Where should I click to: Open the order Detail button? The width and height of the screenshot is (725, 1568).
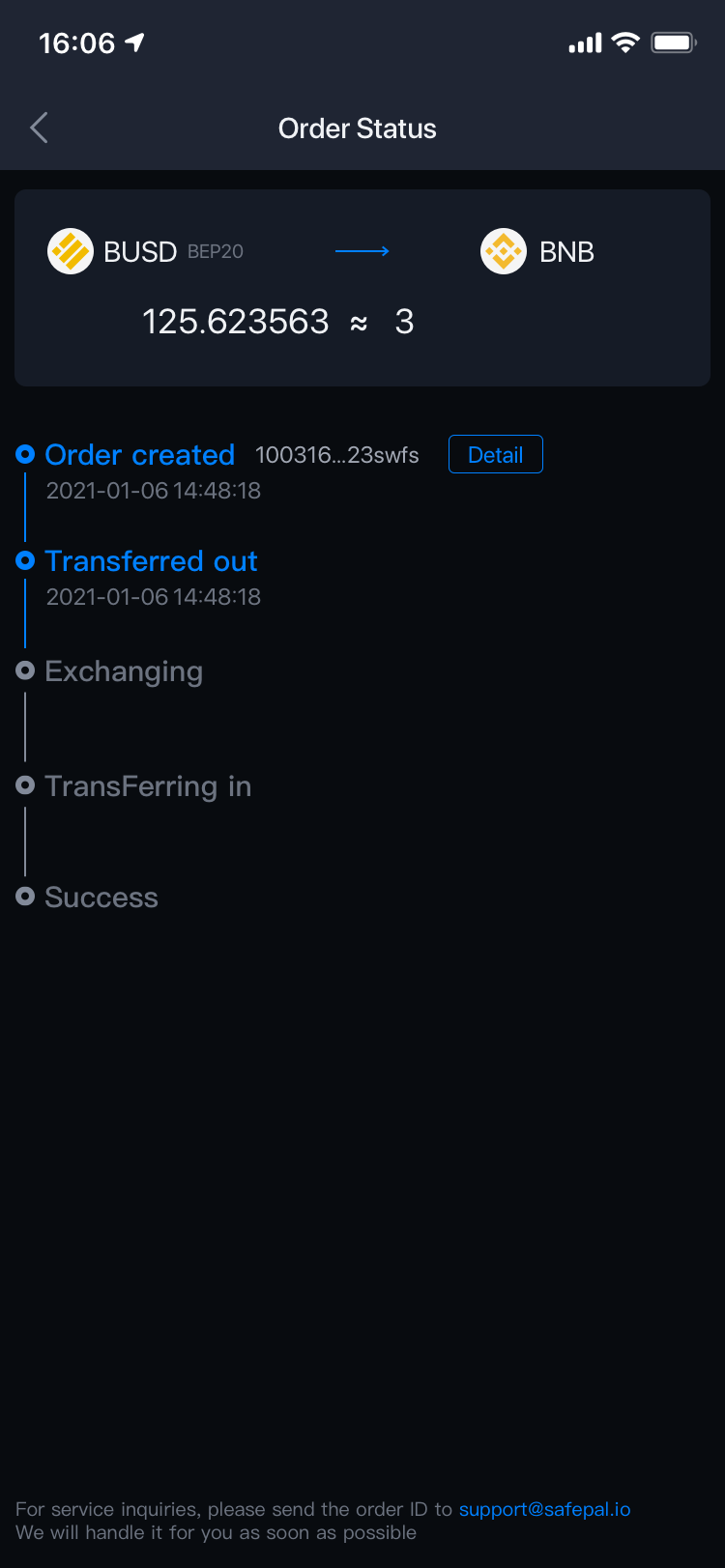pyautogui.click(x=495, y=454)
